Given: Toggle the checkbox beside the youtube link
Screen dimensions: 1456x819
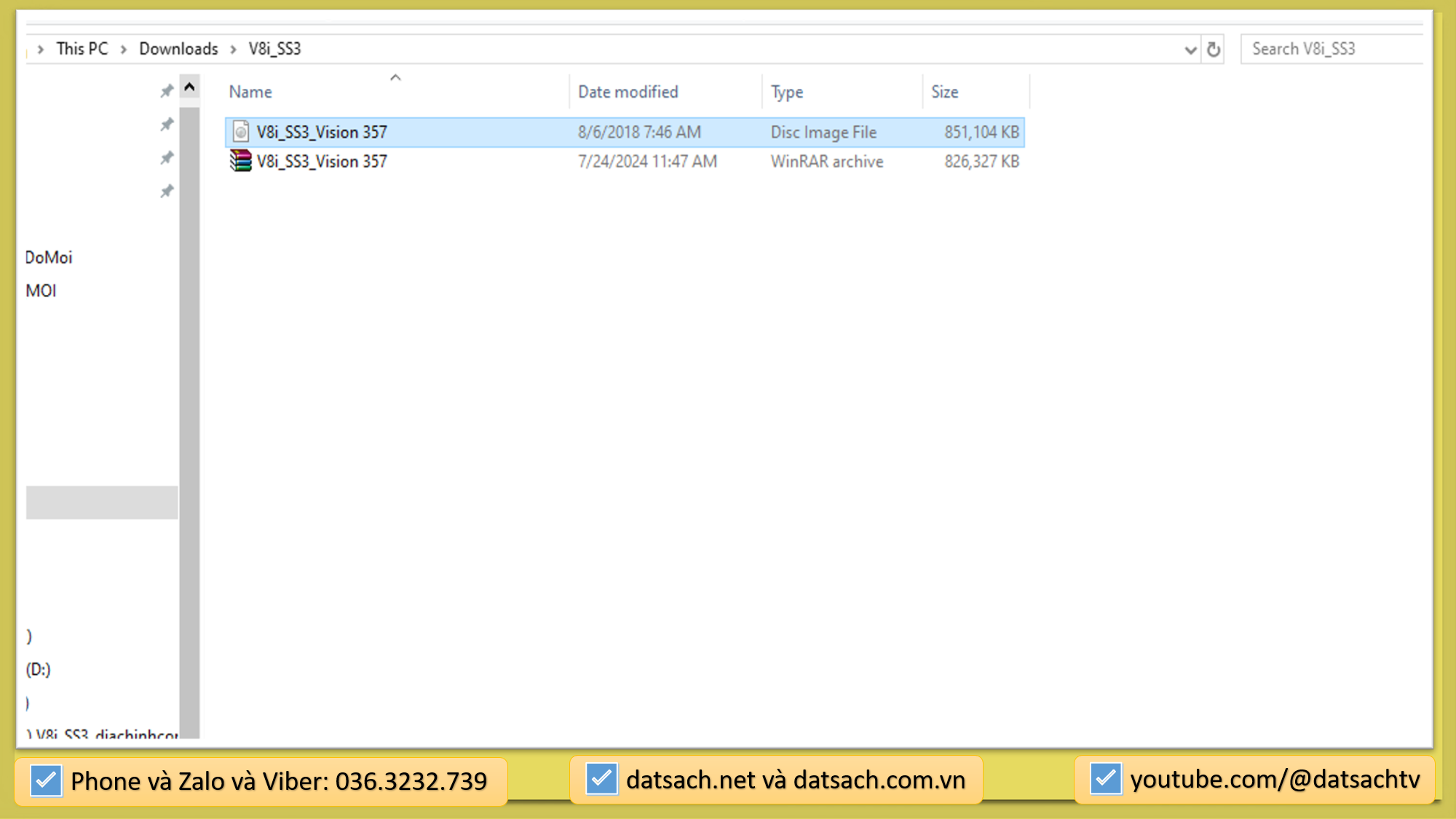Looking at the screenshot, I should (1105, 779).
